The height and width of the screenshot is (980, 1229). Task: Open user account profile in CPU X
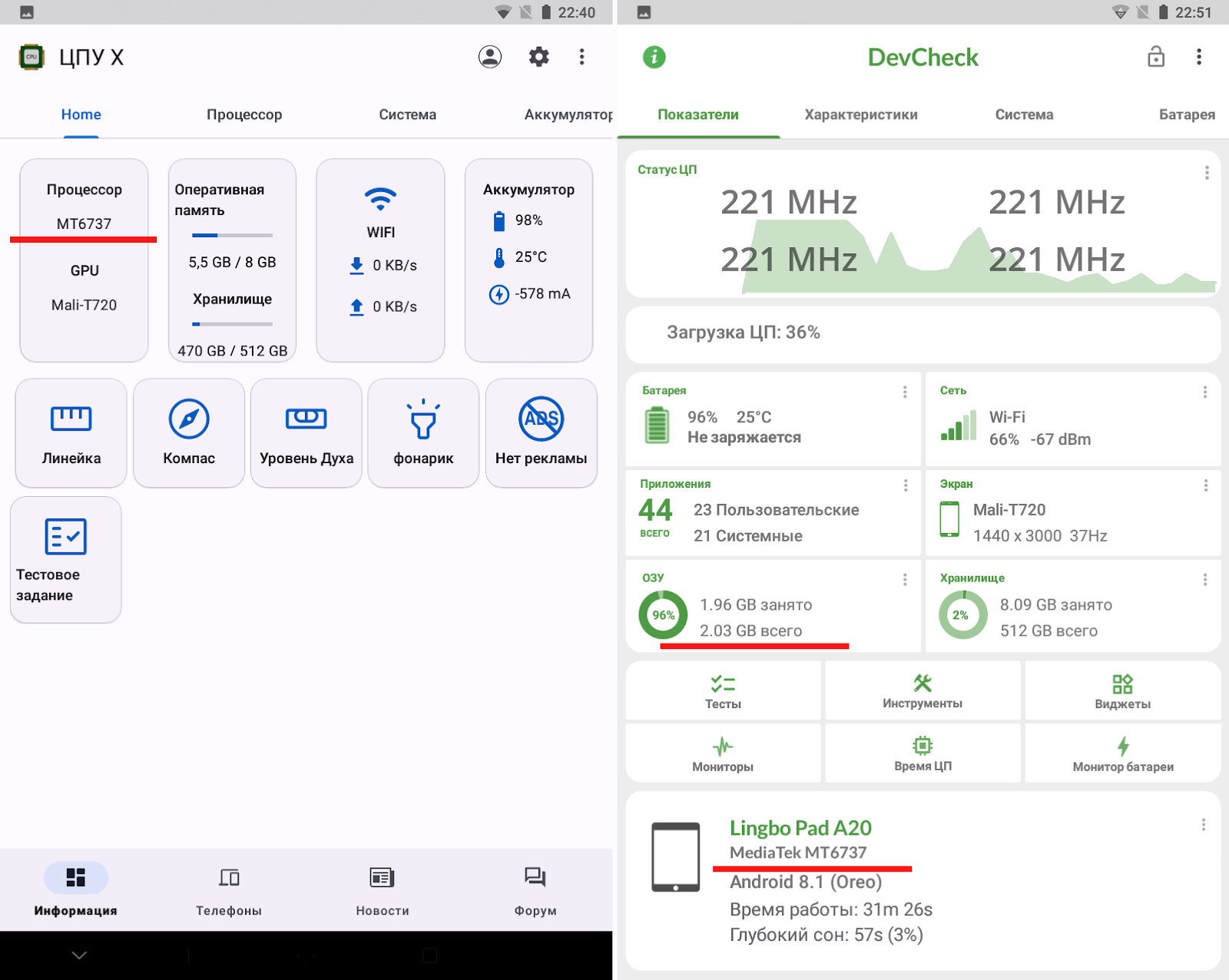pyautogui.click(x=490, y=57)
